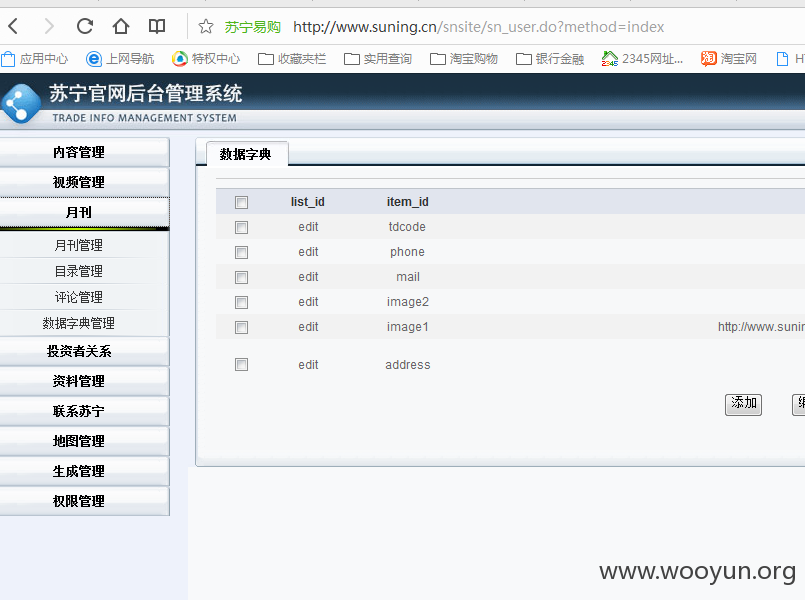Viewport: 805px width, 600px height.
Task: Click edit link for tdcode
Action: pos(308,227)
